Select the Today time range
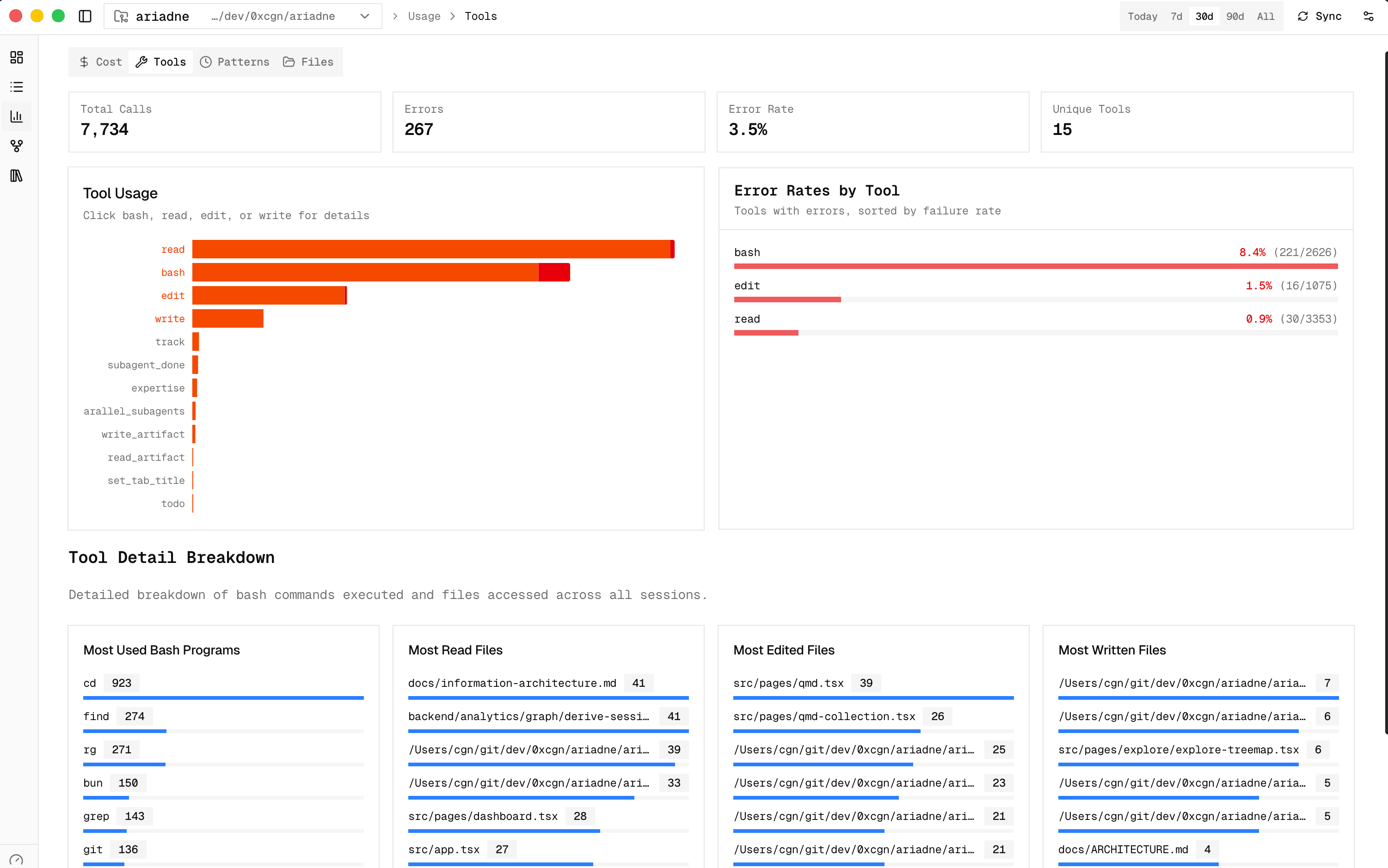1388x868 pixels. click(1142, 16)
